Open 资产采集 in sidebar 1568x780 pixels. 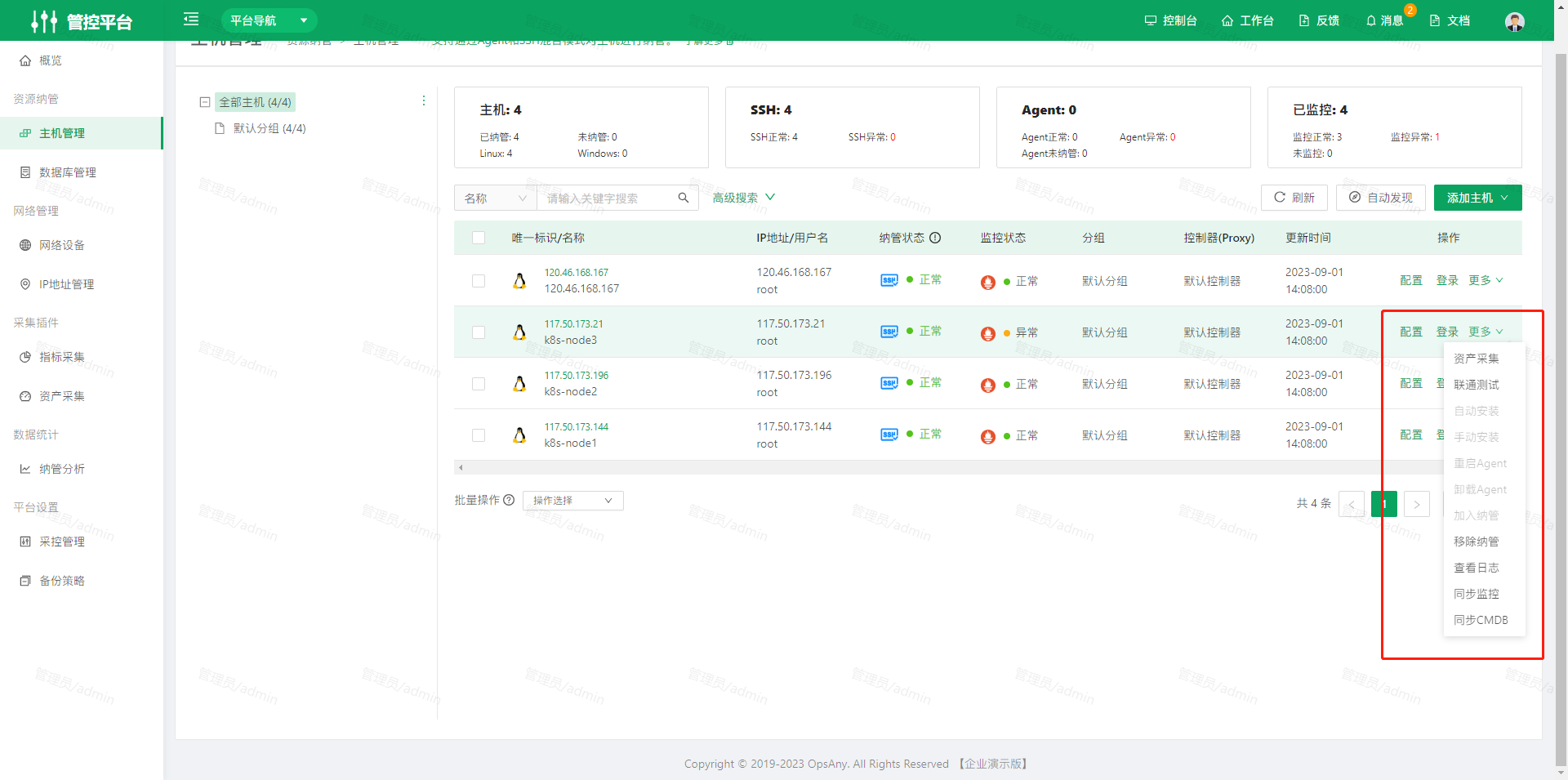tap(81, 396)
